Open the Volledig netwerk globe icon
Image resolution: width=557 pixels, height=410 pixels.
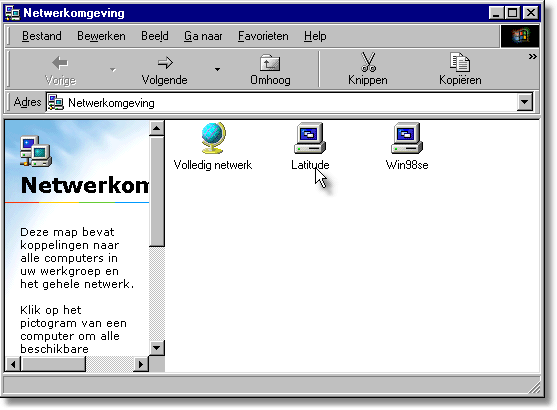213,138
